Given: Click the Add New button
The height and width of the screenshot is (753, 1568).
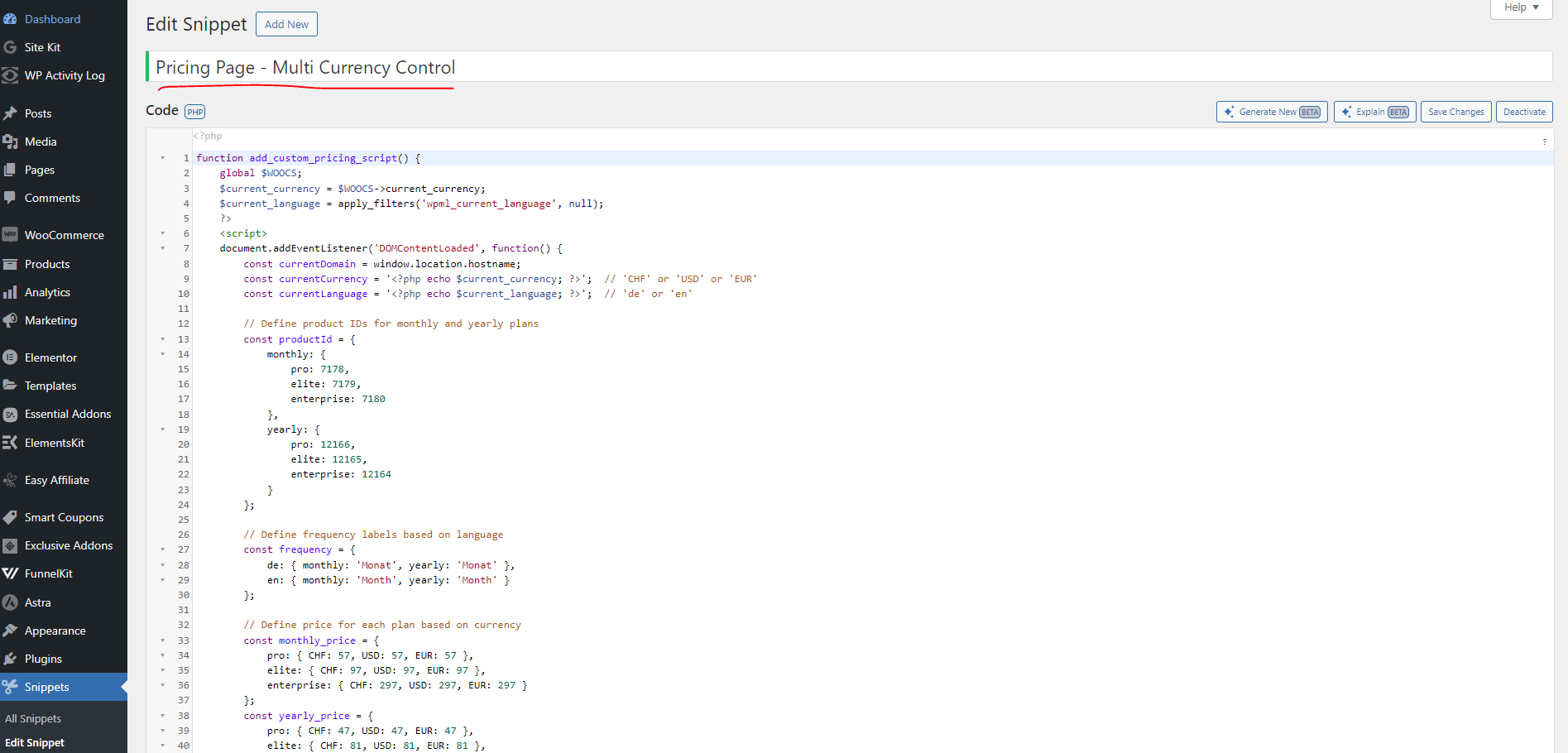Looking at the screenshot, I should [286, 24].
